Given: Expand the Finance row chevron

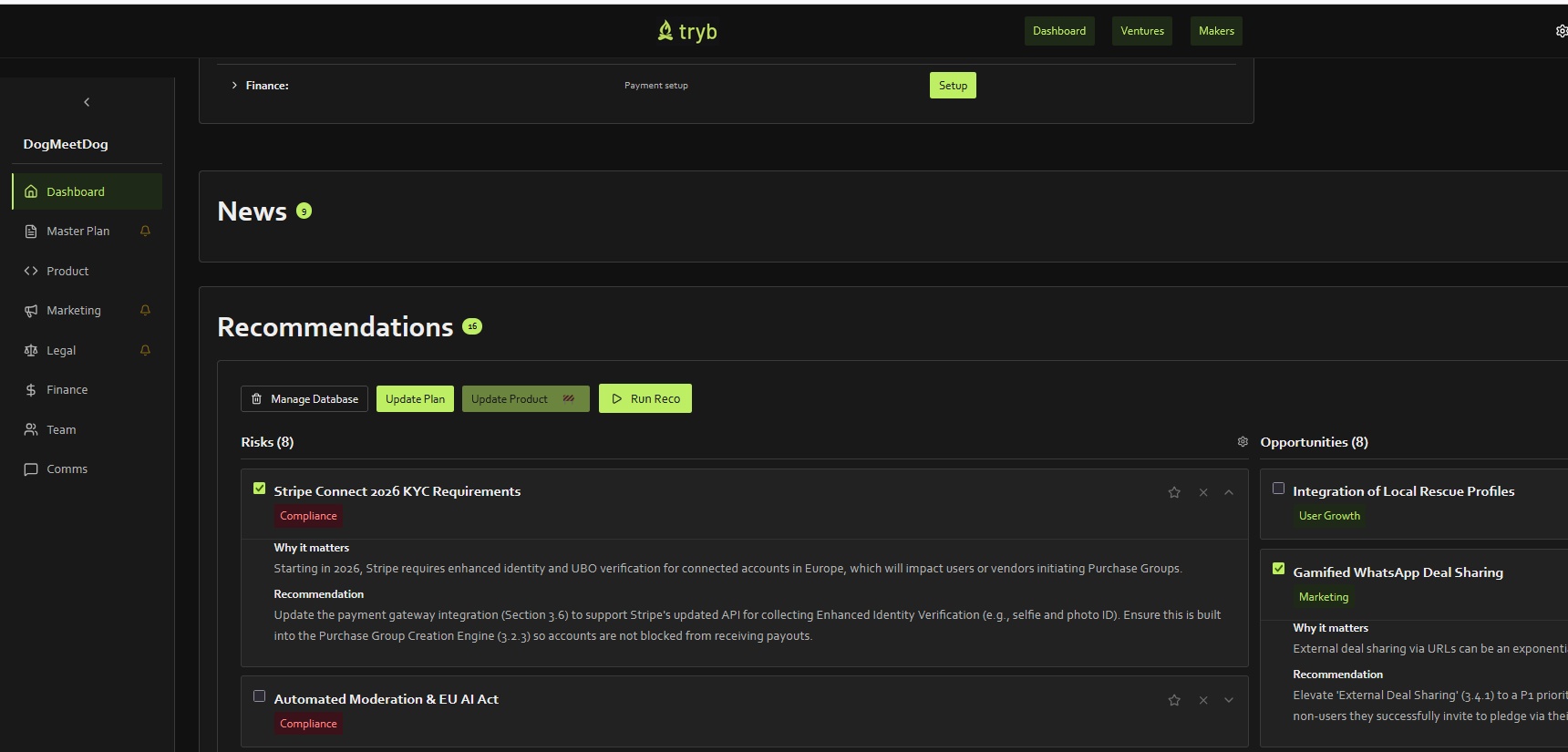Looking at the screenshot, I should [234, 85].
